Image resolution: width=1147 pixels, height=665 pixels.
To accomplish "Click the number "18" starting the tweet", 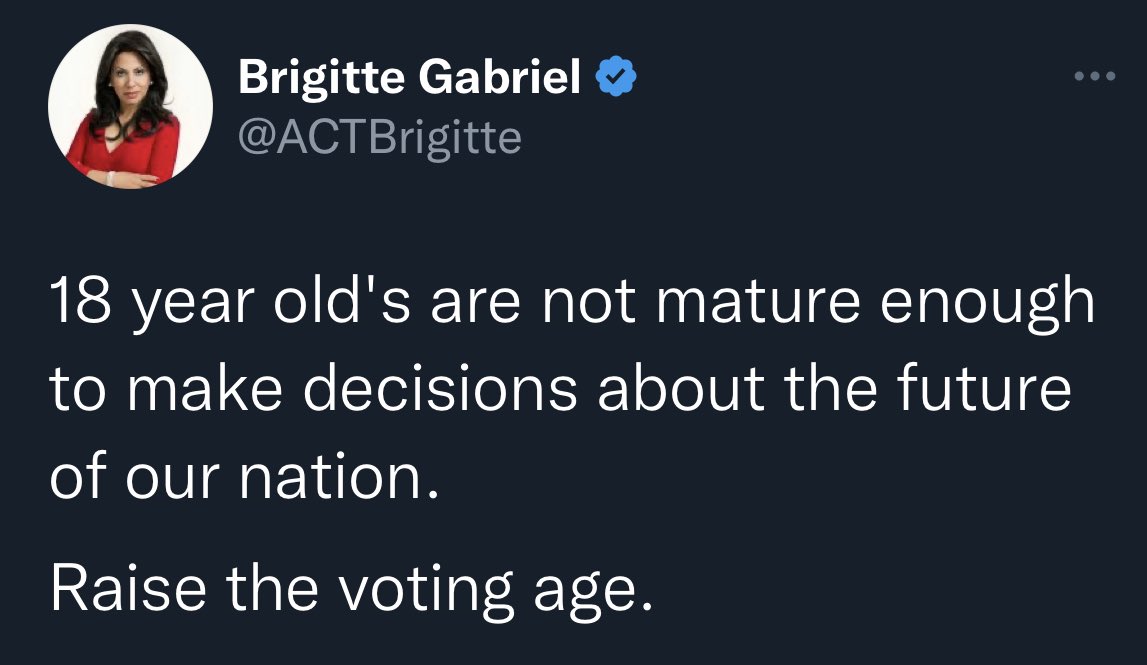I will click(80, 303).
